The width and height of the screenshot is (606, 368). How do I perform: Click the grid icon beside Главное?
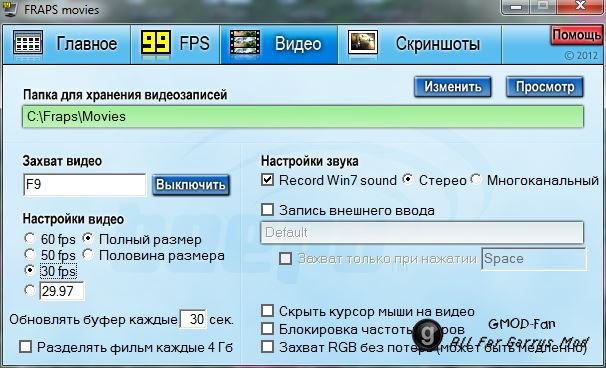27,43
